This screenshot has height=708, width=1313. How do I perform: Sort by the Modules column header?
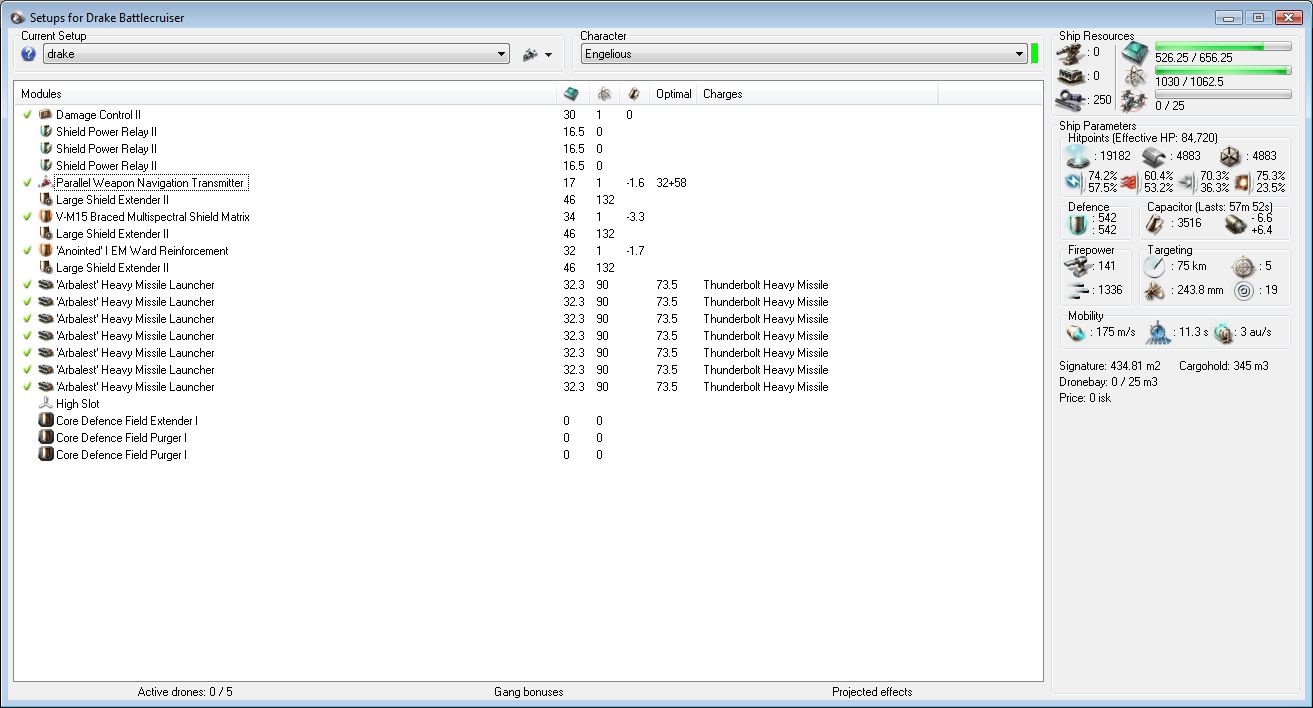click(x=286, y=94)
